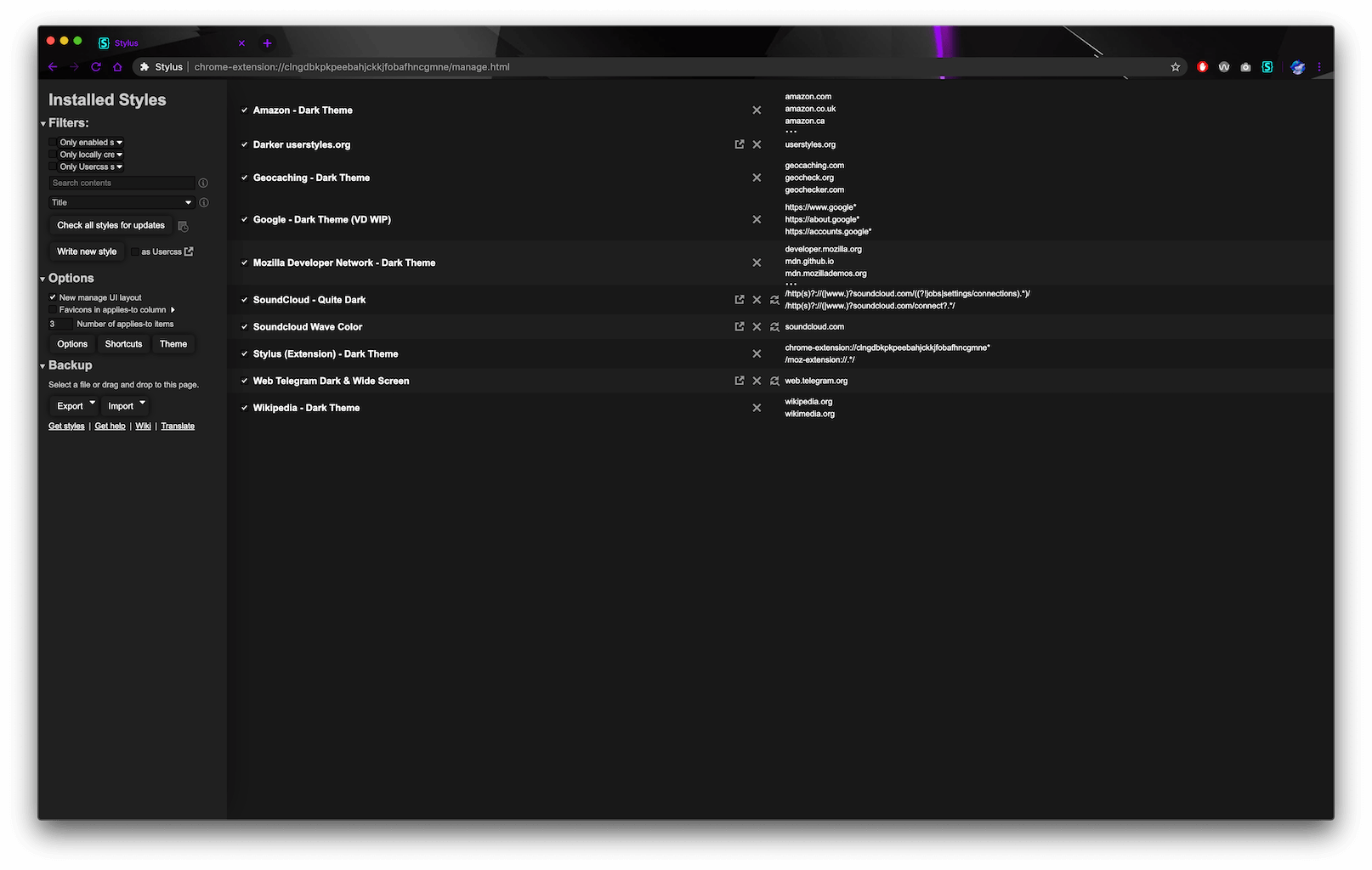Click Write new style button
This screenshot has width=1372, height=870.
pos(85,251)
